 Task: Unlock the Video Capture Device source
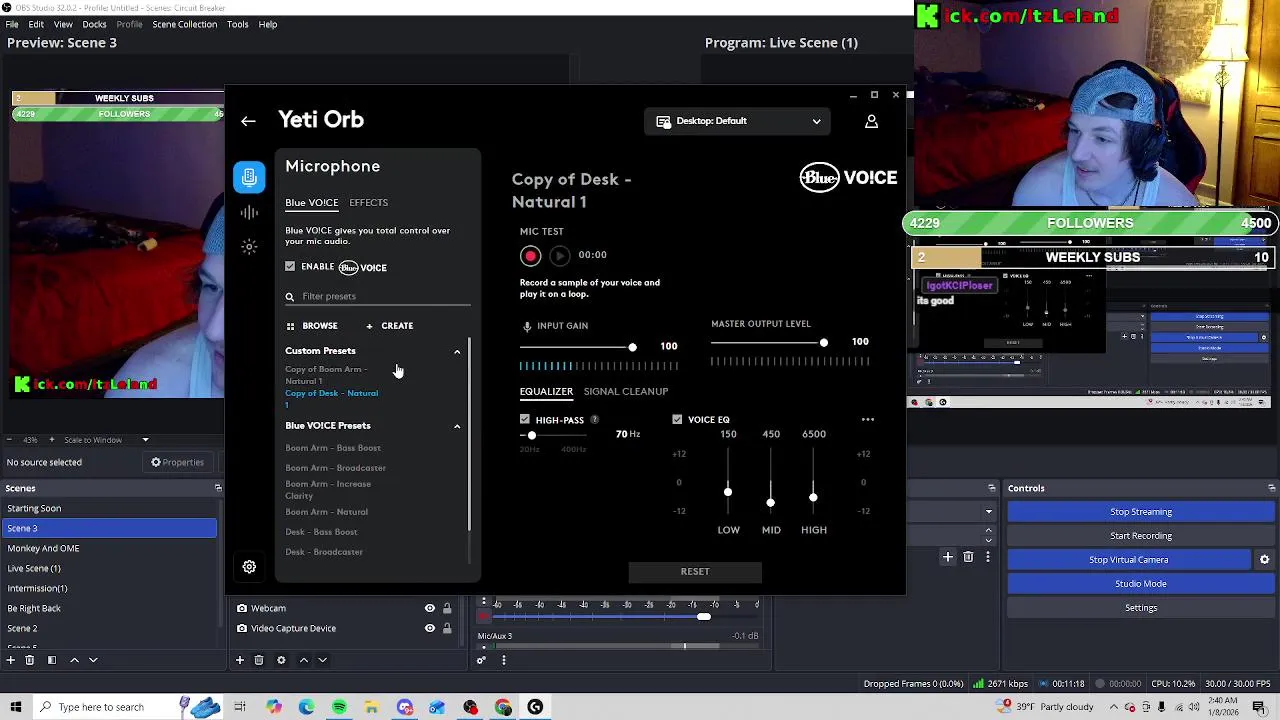[x=447, y=628]
